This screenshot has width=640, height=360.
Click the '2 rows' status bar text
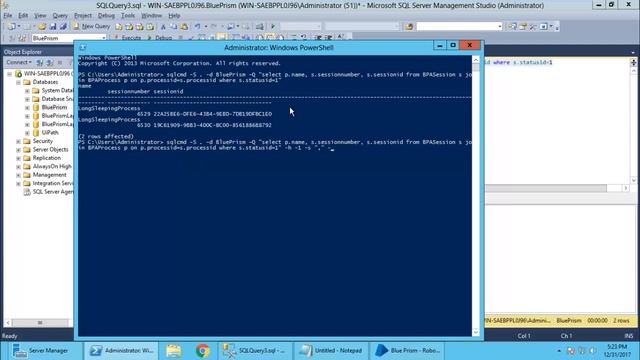621,321
